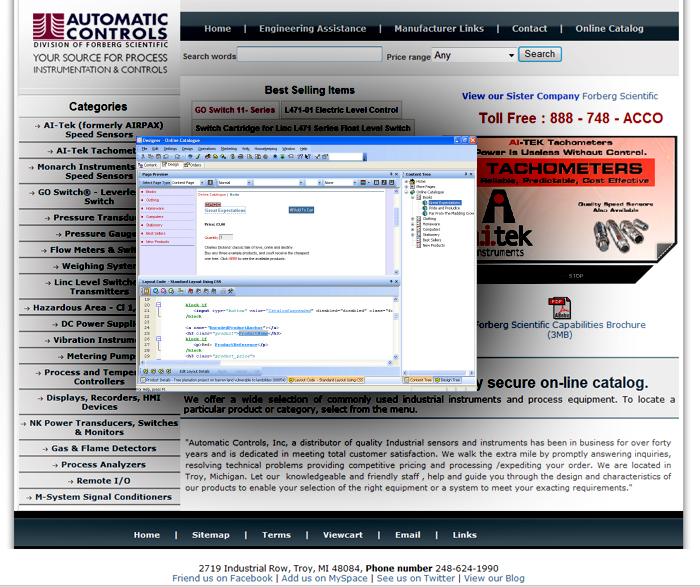Click the Automatic Controls logo
This screenshot has height=587, width=700.
click(x=100, y=30)
